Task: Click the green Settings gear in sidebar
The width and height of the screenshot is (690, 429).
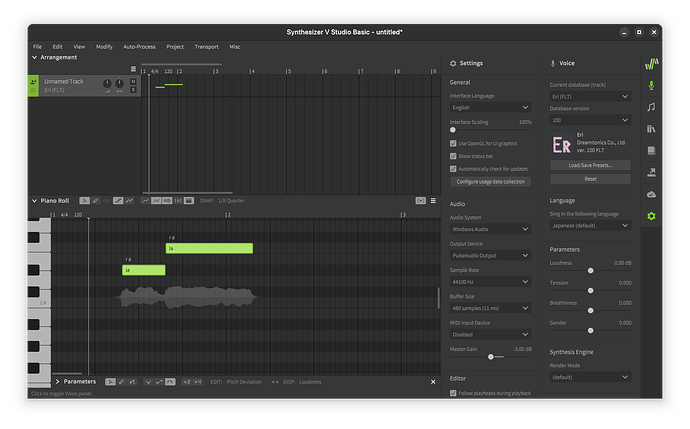Action: click(x=651, y=216)
